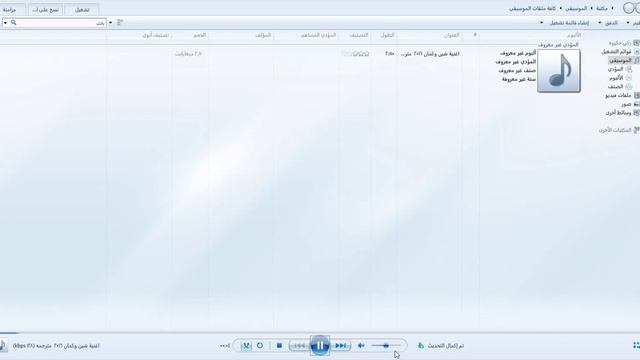Stop playback with the square stop button
Viewport: 640px width, 360px height.
click(x=279, y=346)
